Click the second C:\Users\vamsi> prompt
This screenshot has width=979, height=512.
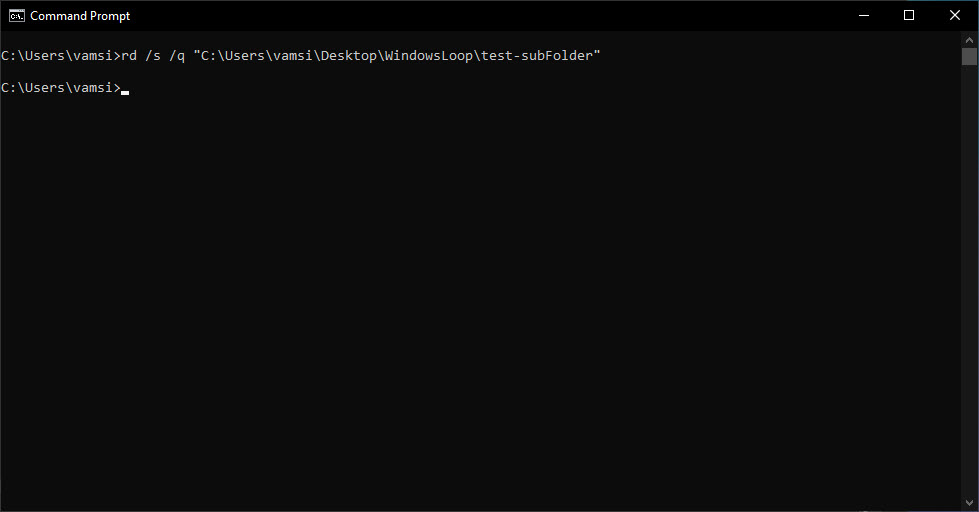(61, 87)
